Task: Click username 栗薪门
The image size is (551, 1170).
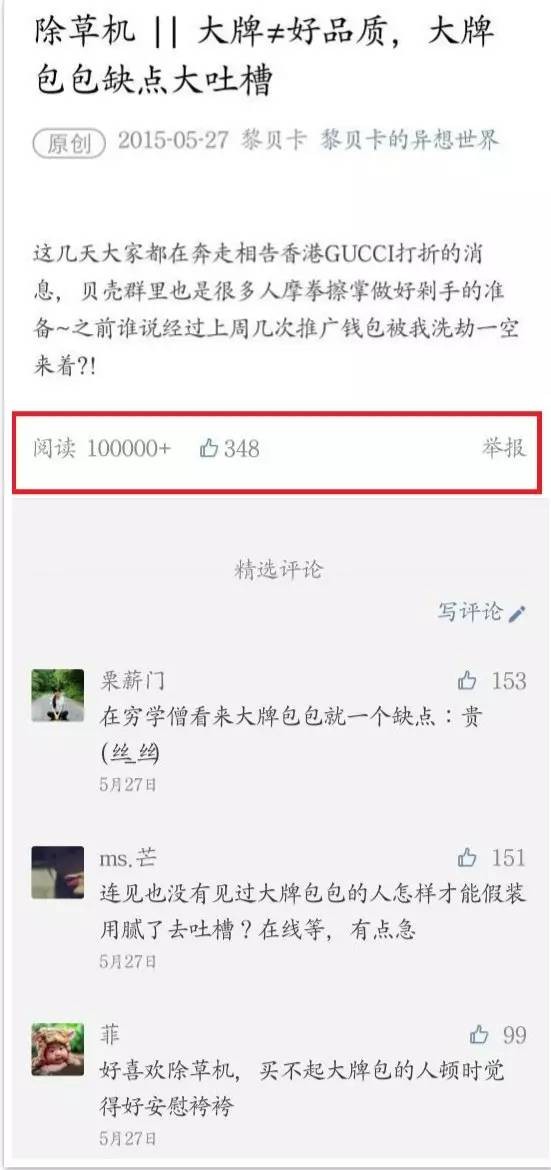Action: point(132,681)
